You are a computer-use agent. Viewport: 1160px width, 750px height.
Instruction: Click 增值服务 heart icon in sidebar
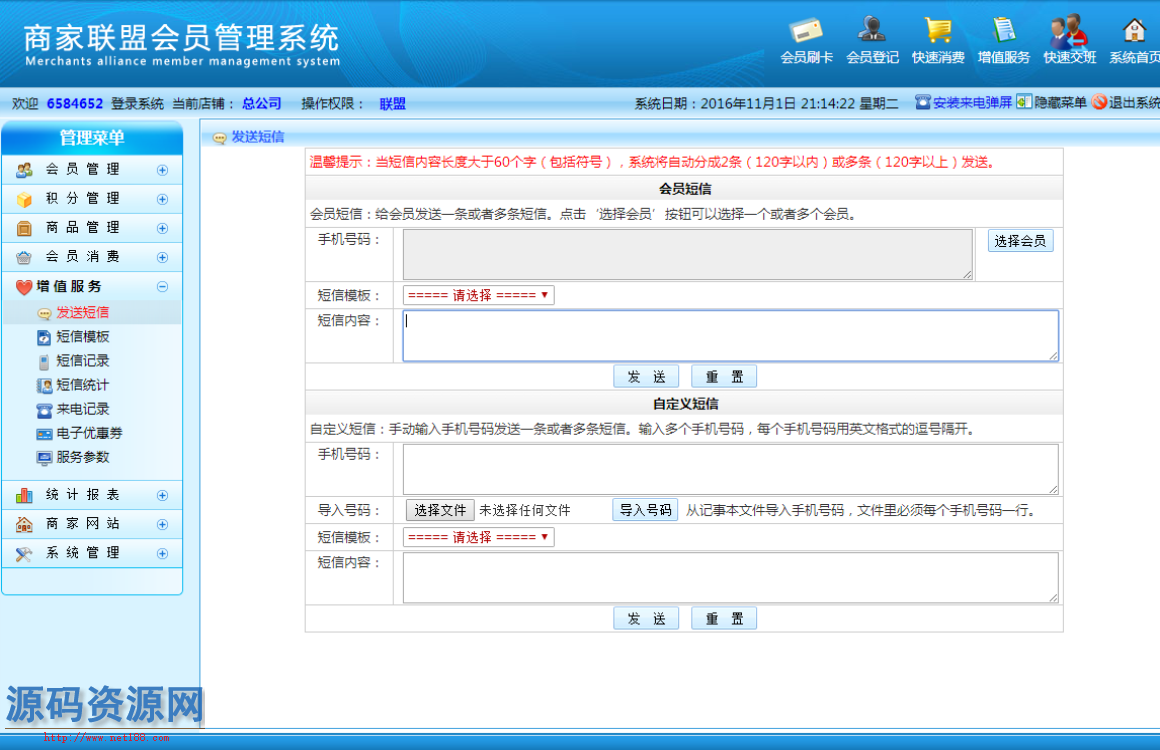pyautogui.click(x=24, y=287)
